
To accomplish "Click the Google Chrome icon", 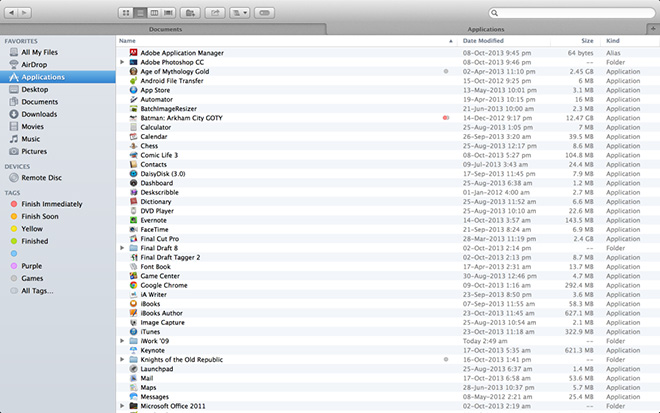I will (133, 285).
